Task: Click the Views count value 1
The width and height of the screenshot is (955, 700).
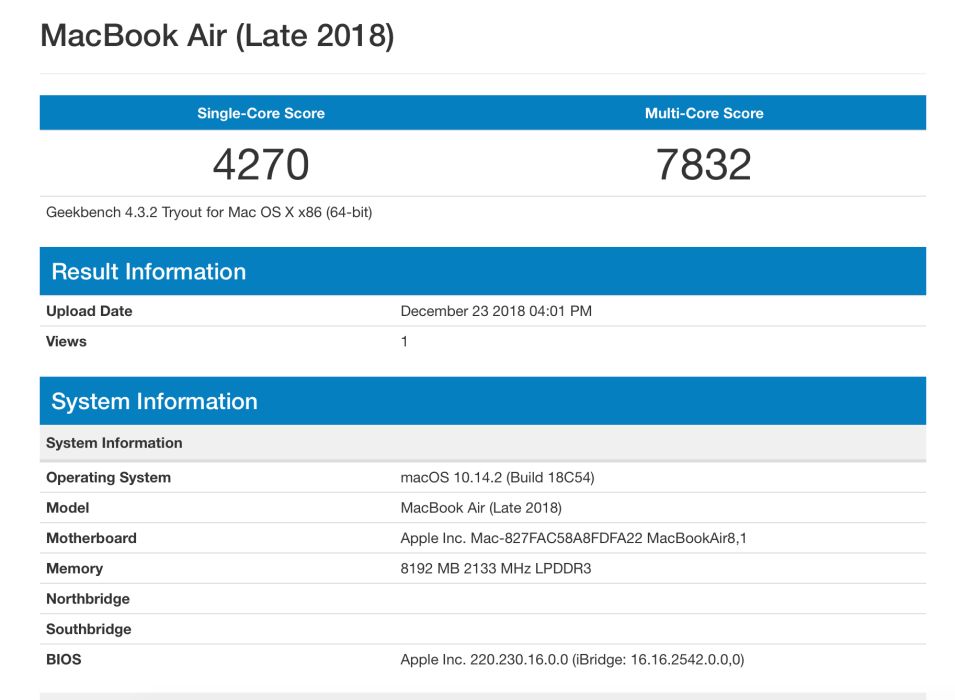Action: [x=404, y=341]
